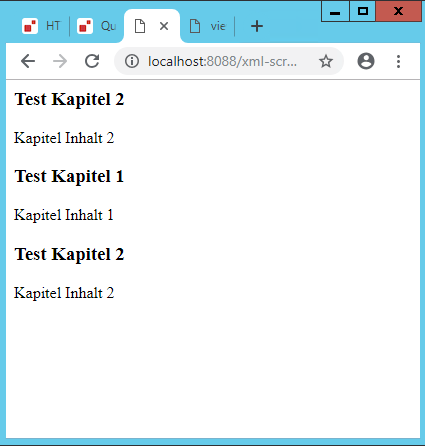Open the Chrome profile avatar menu

click(366, 61)
